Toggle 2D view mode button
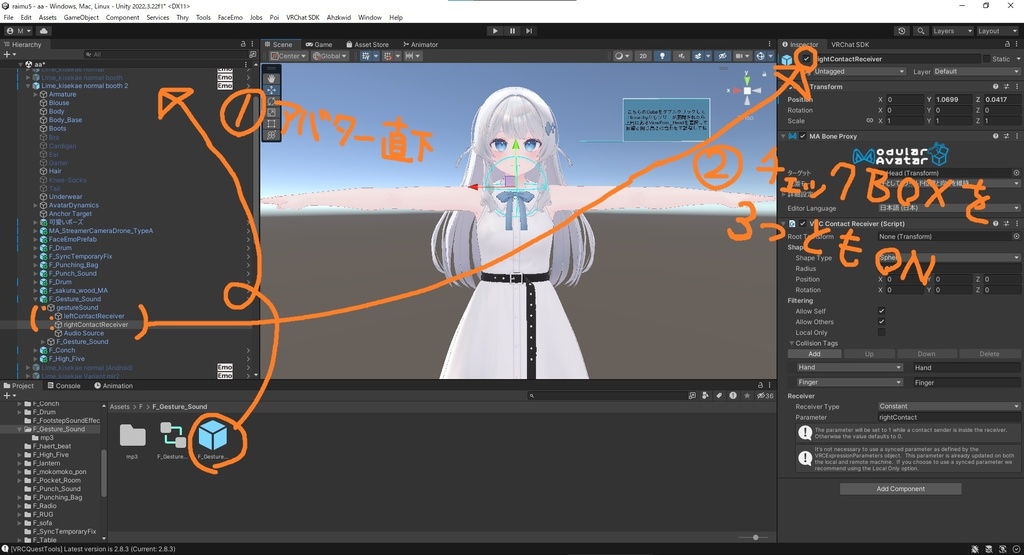Viewport: 1024px width, 555px height. tap(643, 56)
